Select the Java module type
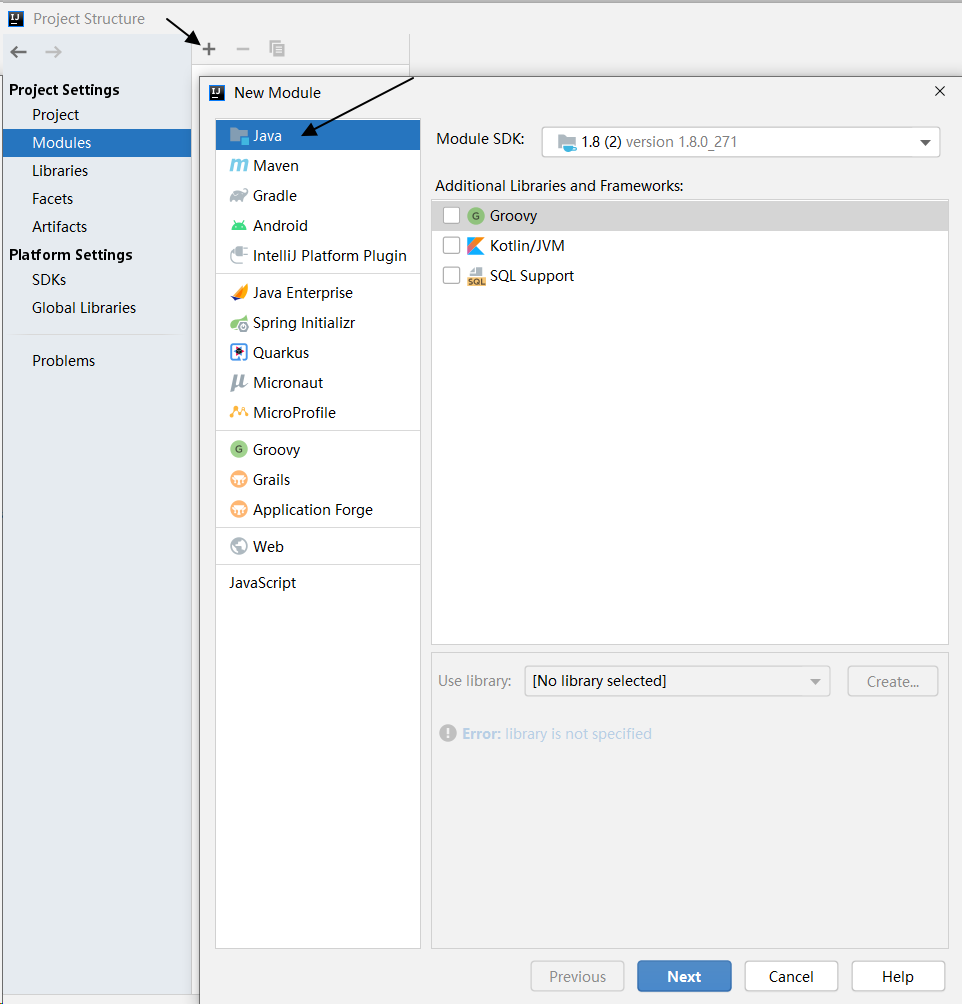This screenshot has height=1004, width=962. pos(318,135)
